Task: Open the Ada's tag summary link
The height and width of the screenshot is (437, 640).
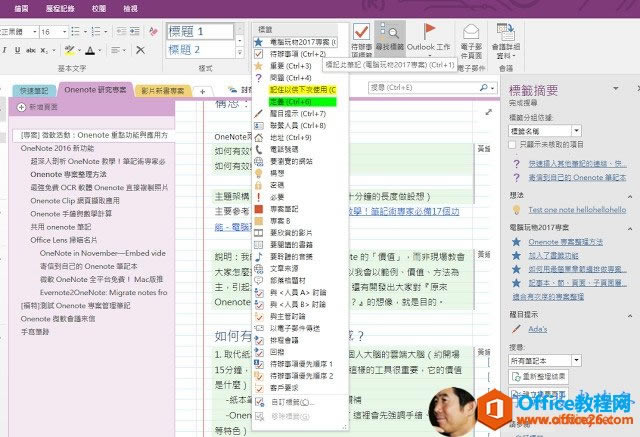Action: click(x=538, y=329)
